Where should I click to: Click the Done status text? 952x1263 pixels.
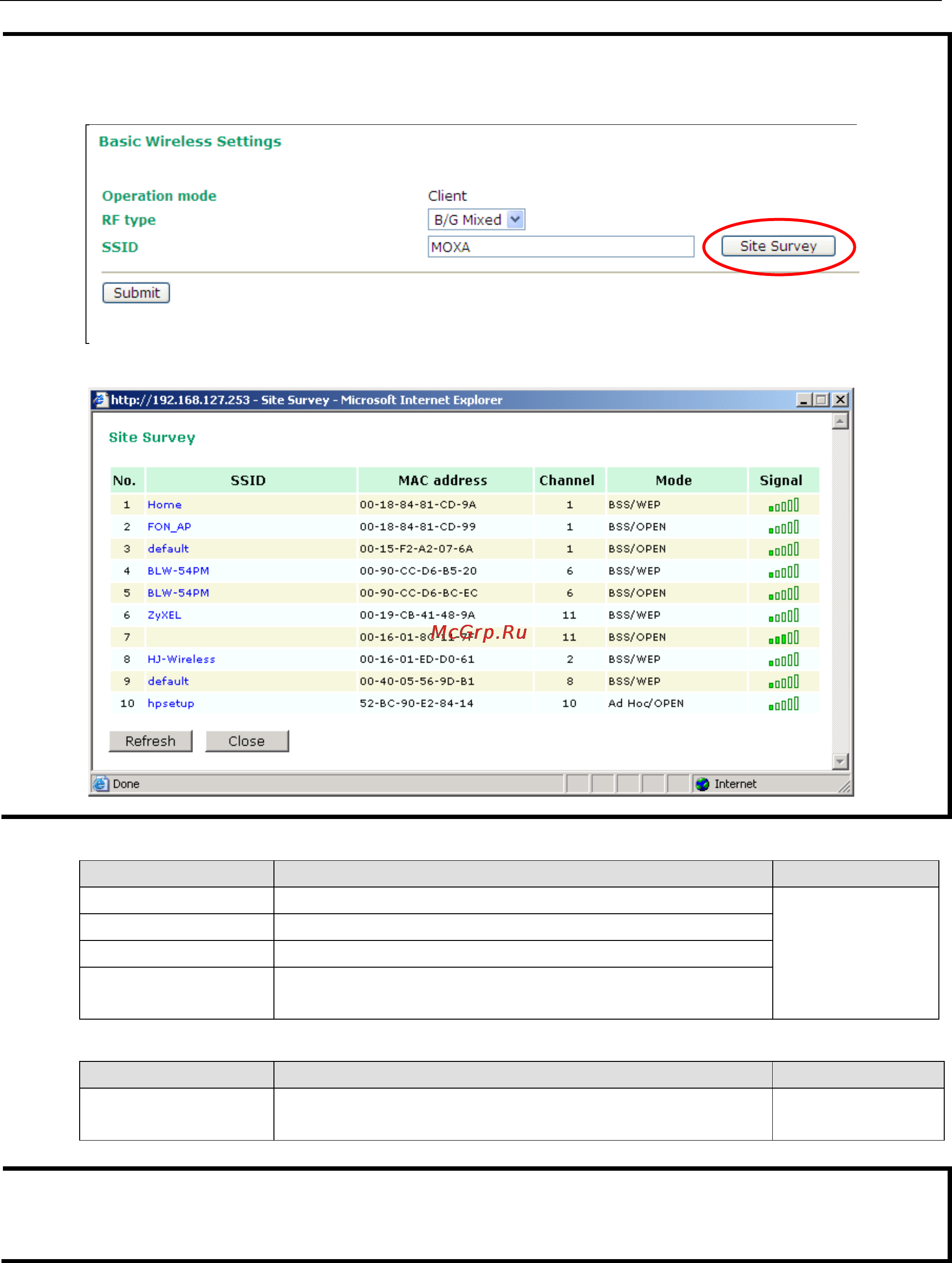126,784
